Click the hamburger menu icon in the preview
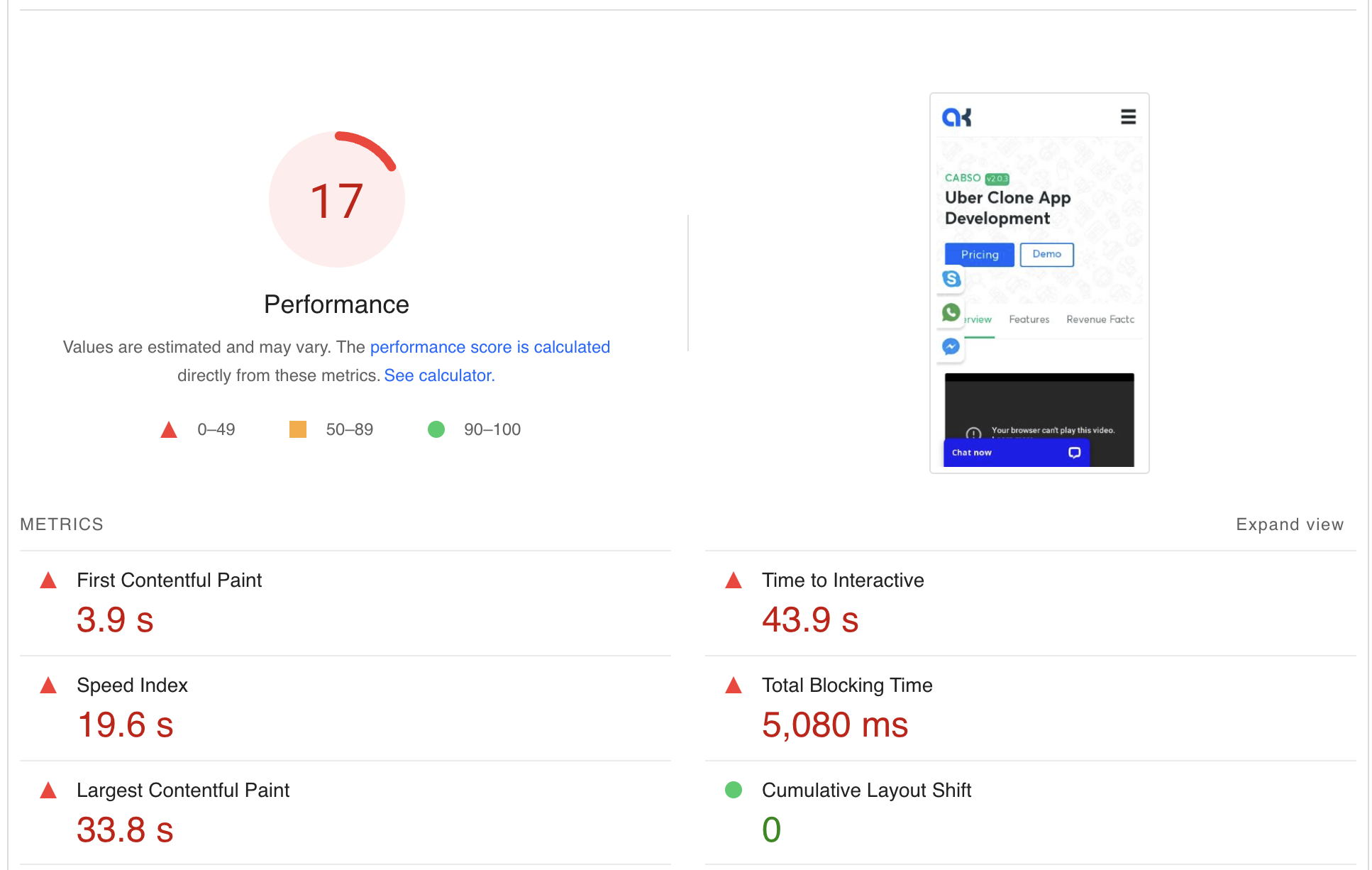Image resolution: width=1372 pixels, height=870 pixels. point(1127,116)
